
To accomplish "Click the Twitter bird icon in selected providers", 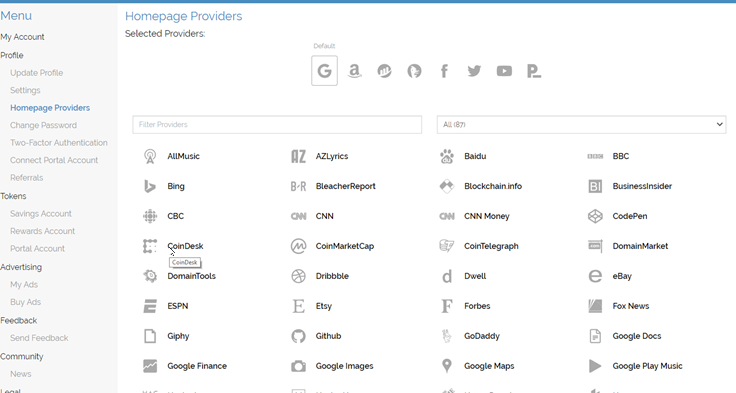I will tap(474, 71).
